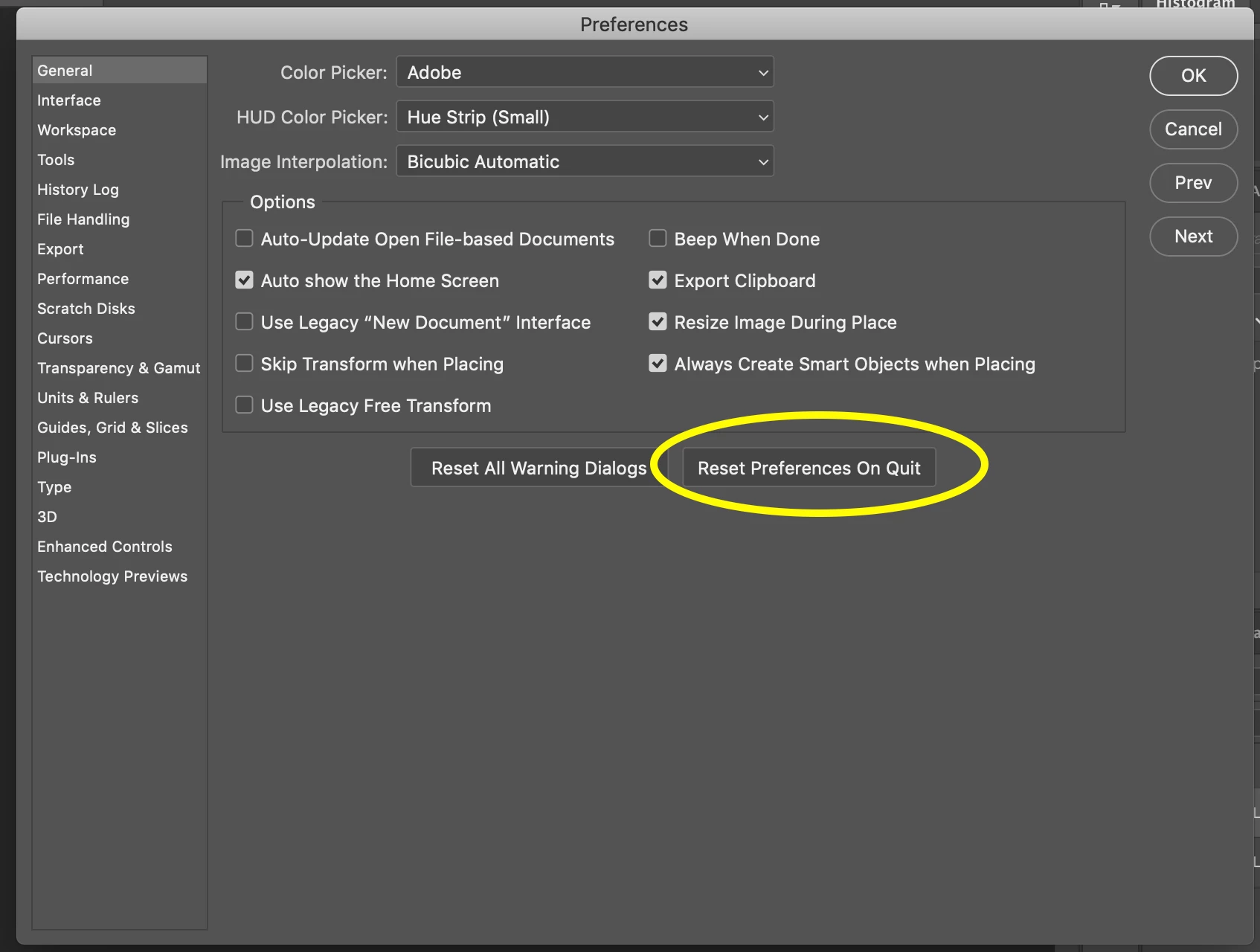1260x952 pixels.
Task: Uncheck Export Clipboard option
Action: pos(658,280)
